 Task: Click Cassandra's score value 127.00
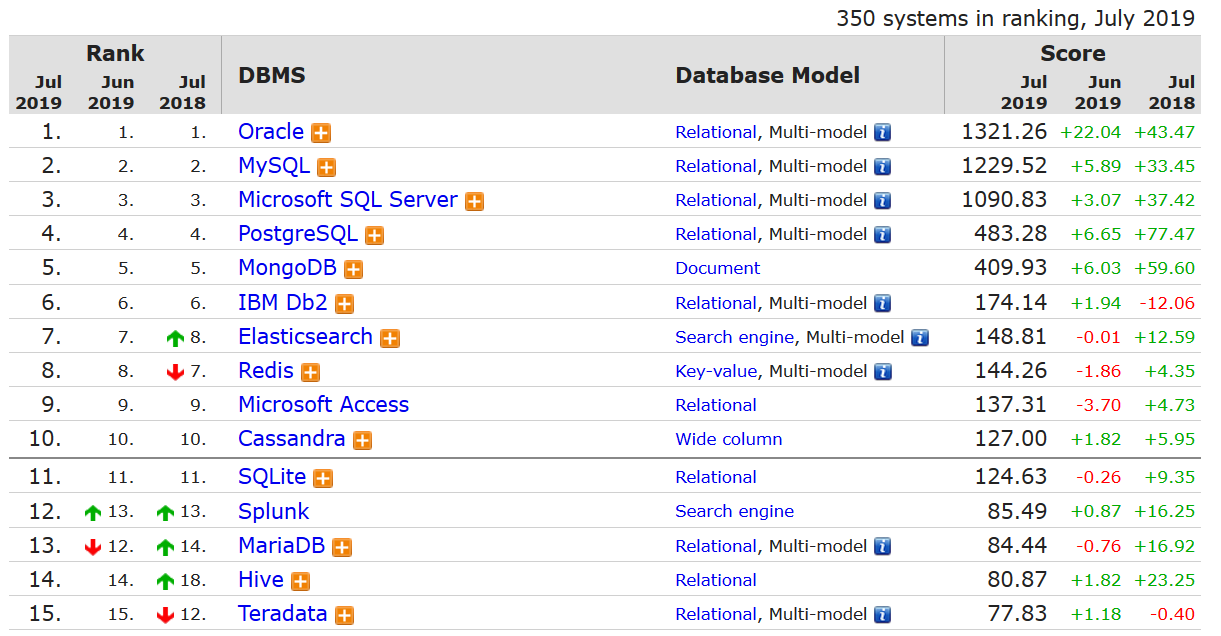1009,439
